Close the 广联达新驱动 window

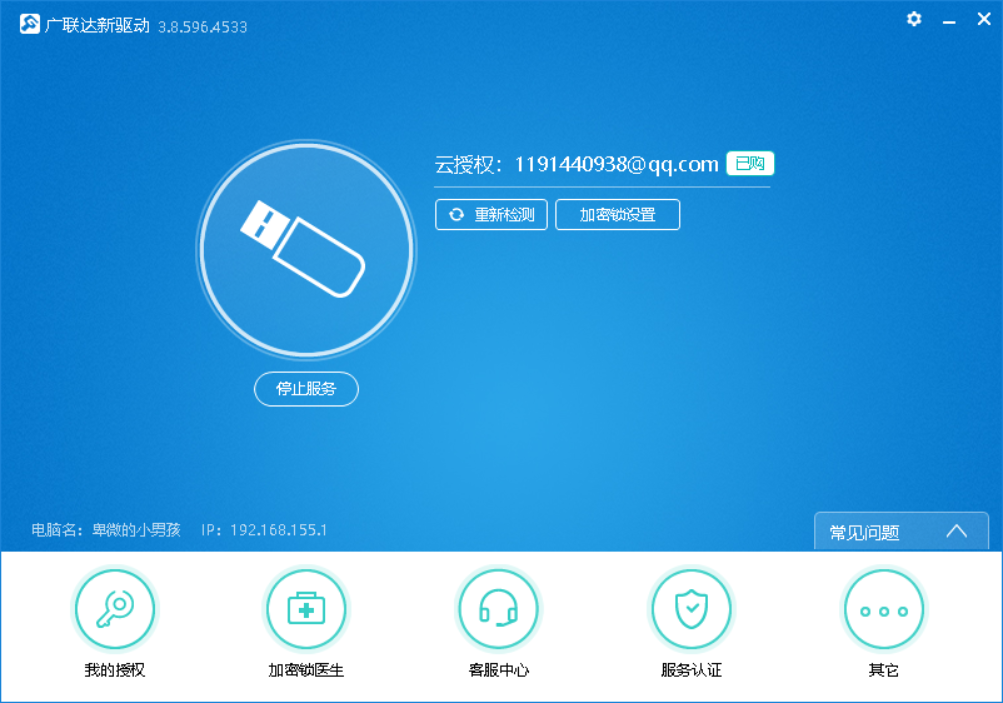pyautogui.click(x=984, y=19)
